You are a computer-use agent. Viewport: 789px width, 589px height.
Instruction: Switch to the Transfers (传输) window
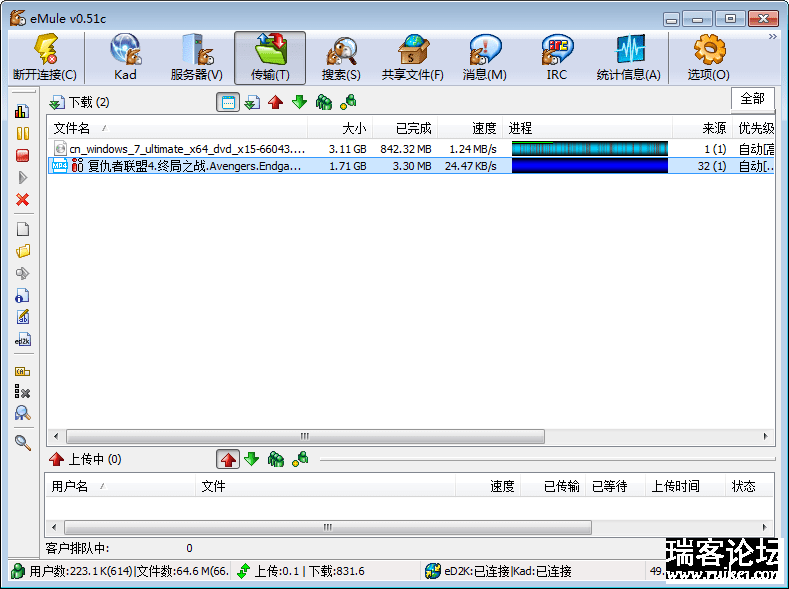click(x=270, y=57)
